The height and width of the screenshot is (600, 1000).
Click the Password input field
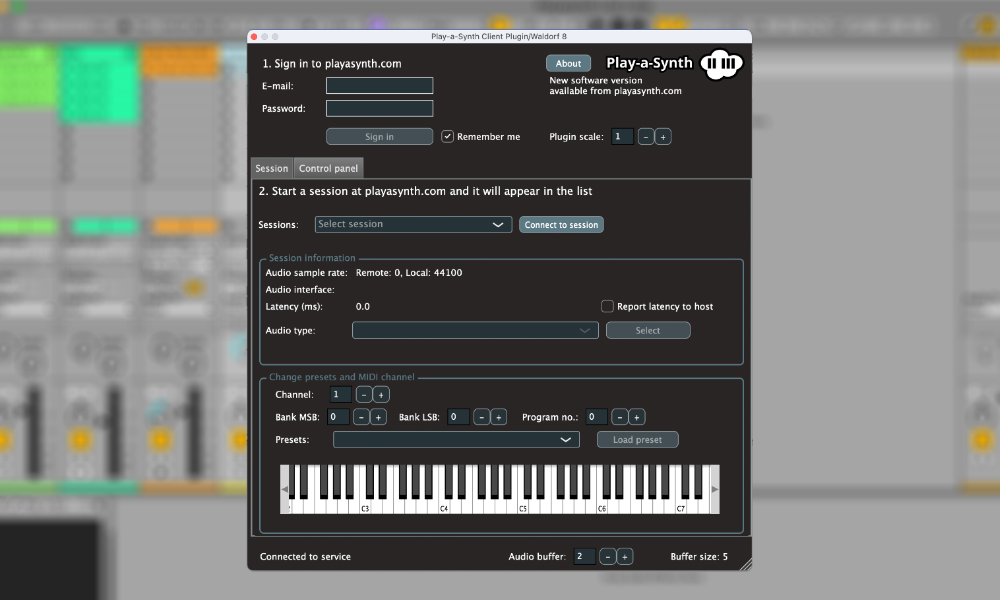pyautogui.click(x=379, y=108)
